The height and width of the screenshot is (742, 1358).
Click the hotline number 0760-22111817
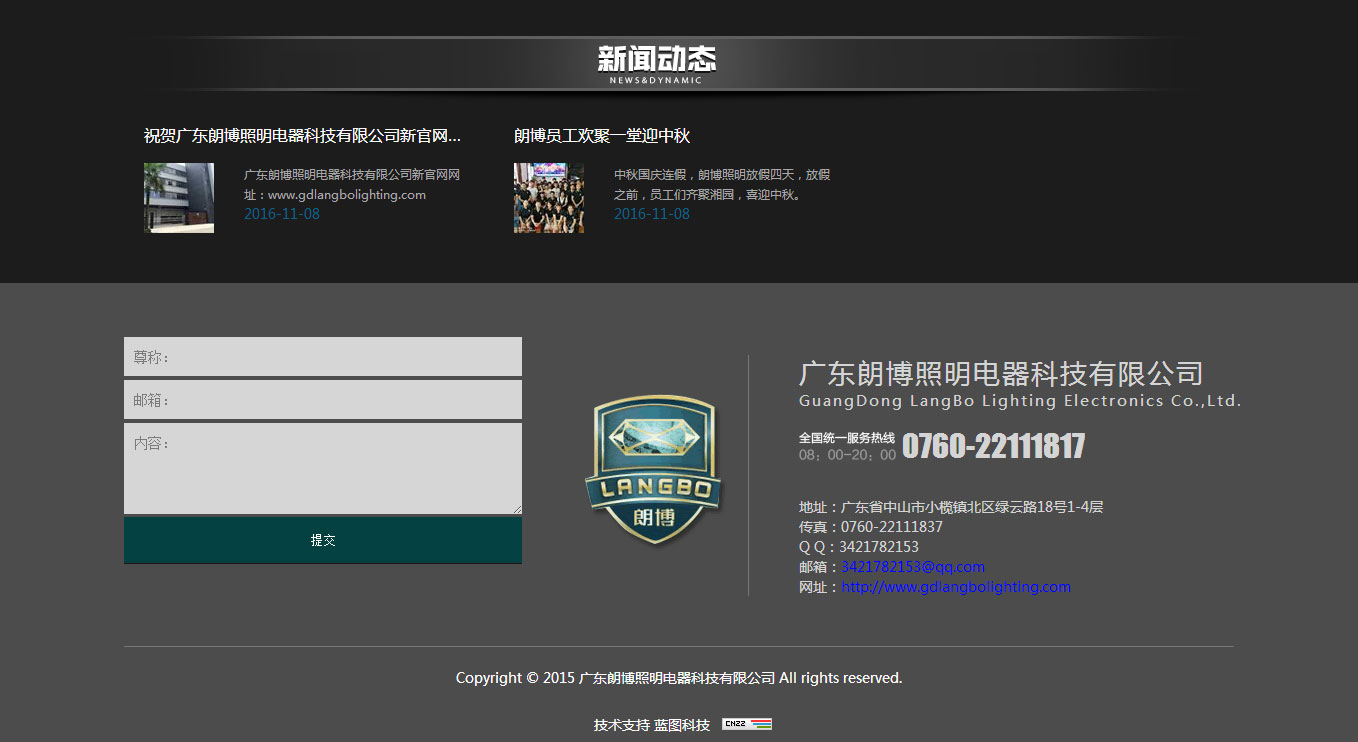993,446
